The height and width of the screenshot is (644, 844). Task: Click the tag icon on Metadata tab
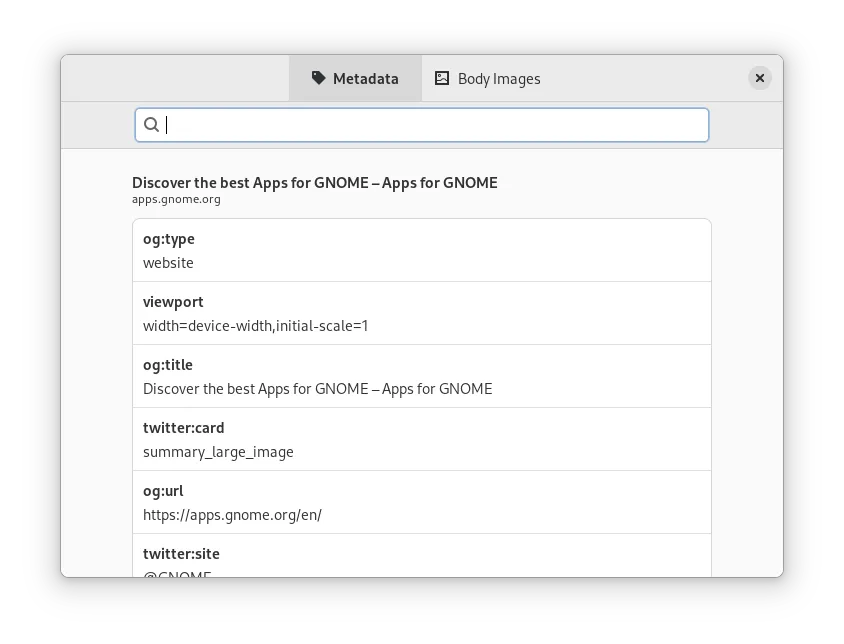point(319,78)
